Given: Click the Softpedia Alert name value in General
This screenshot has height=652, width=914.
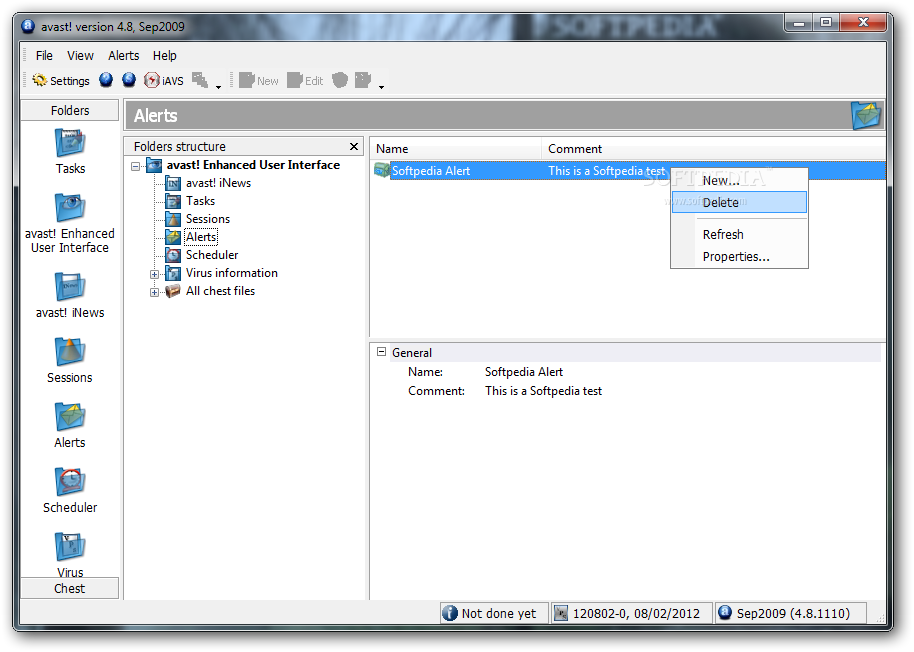Looking at the screenshot, I should pyautogui.click(x=523, y=372).
